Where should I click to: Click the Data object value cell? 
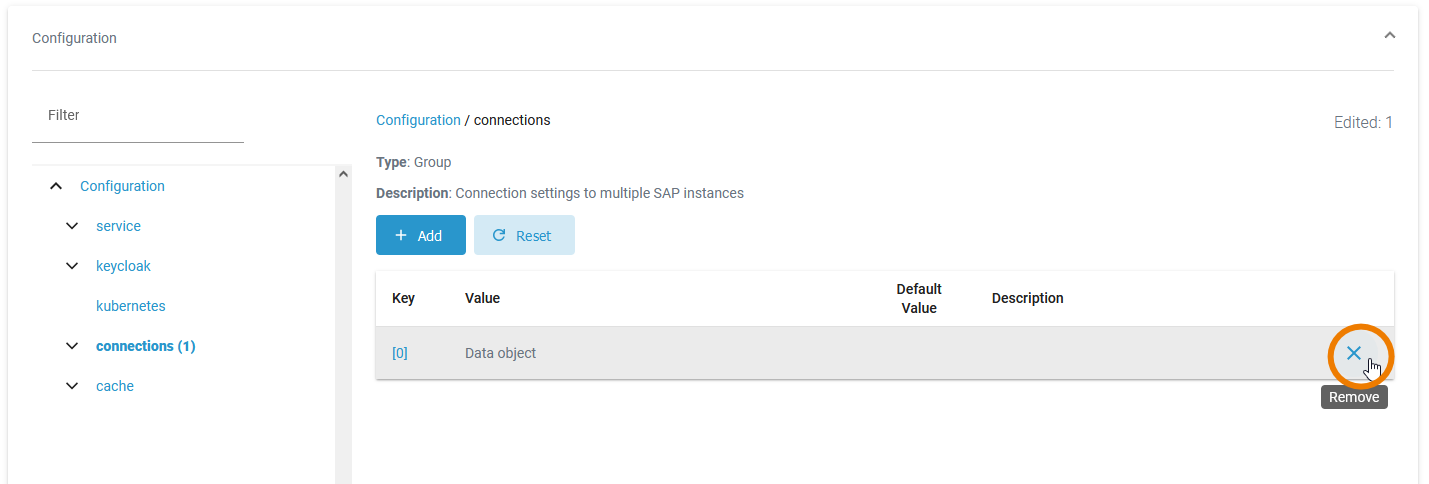click(500, 353)
